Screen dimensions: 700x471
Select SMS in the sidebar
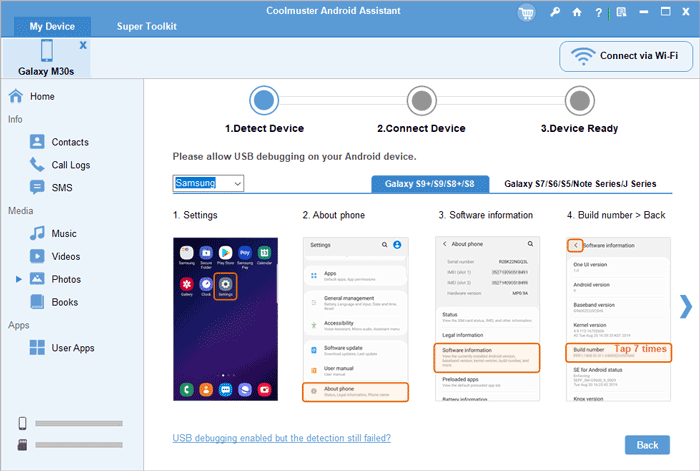tap(62, 188)
